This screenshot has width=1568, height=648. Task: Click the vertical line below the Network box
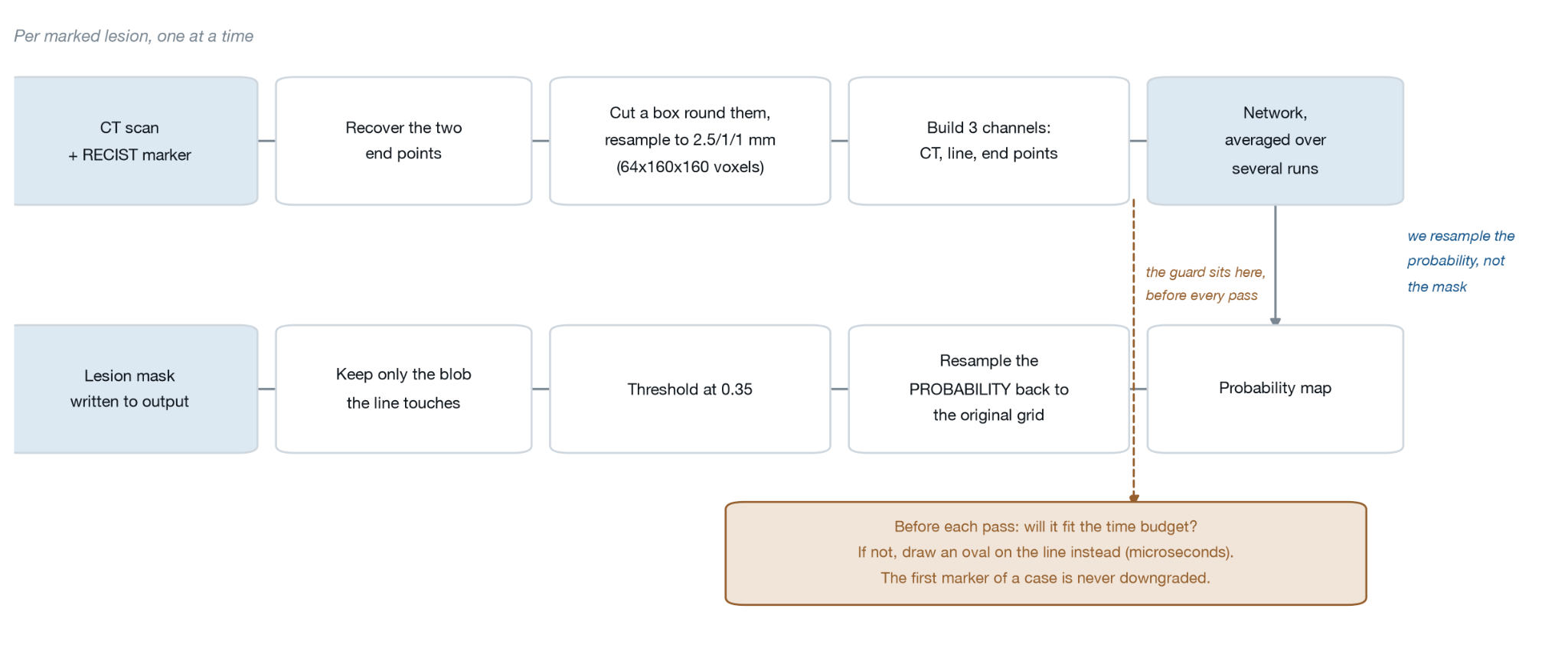[x=1275, y=262]
